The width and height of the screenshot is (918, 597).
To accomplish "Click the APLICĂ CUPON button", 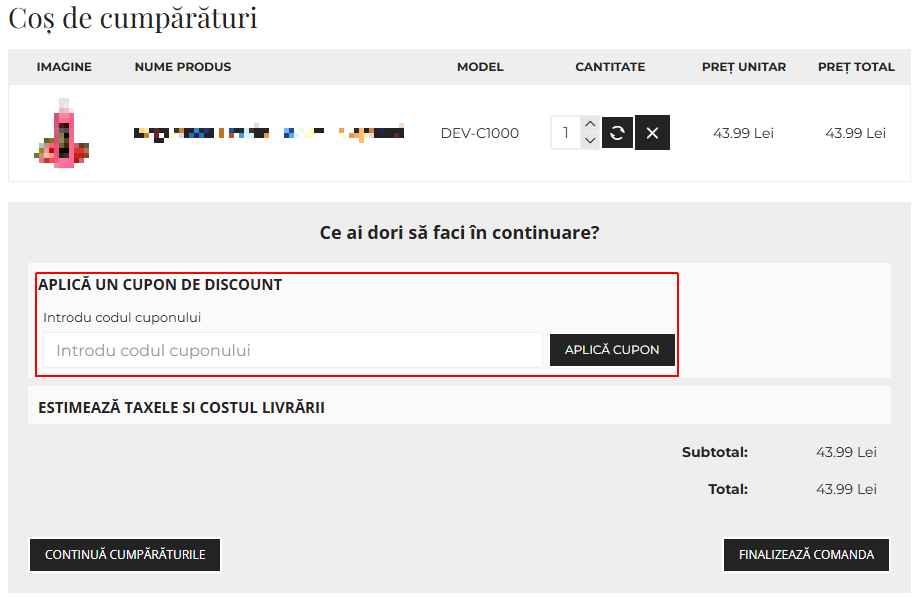I will pos(612,350).
